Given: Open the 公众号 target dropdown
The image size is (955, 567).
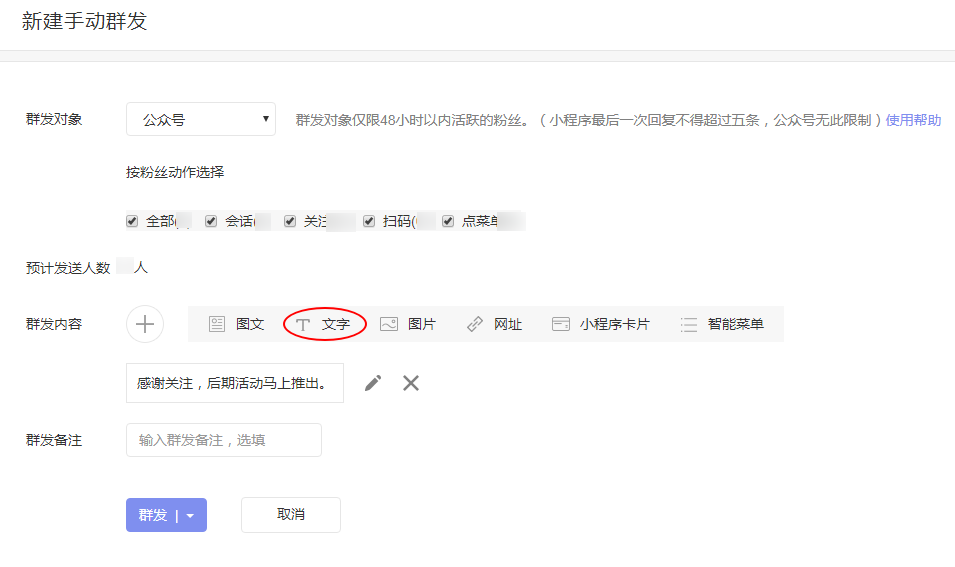Looking at the screenshot, I should pos(201,119).
